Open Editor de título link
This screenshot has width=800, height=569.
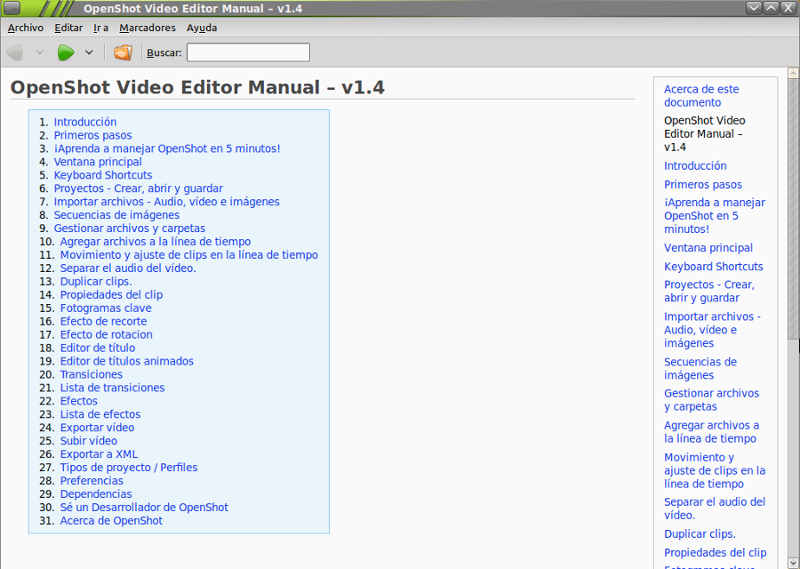[97, 348]
